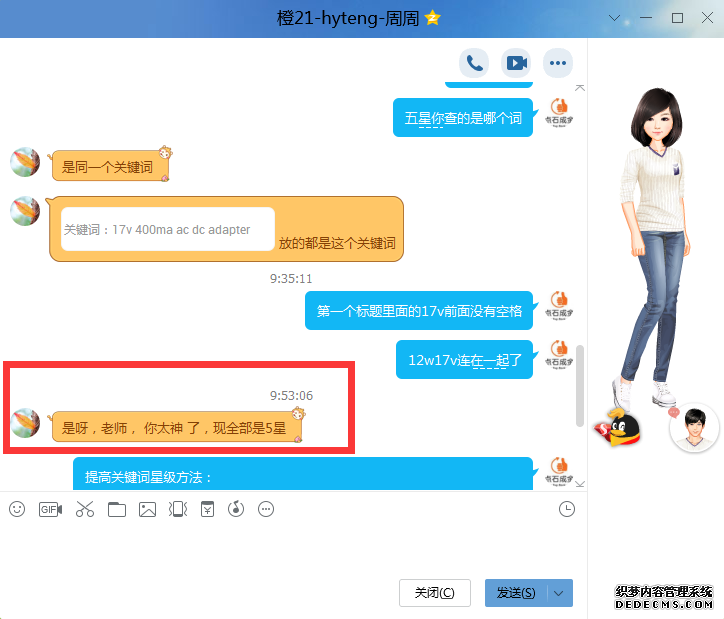Click scroll-up arrow of the chat area
Image resolution: width=724 pixels, height=619 pixels.
[x=580, y=88]
